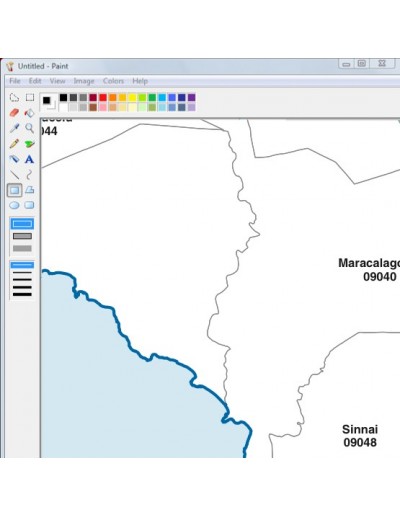The width and height of the screenshot is (400, 517).
Task: Choose the straight Line tool
Action: [14, 175]
